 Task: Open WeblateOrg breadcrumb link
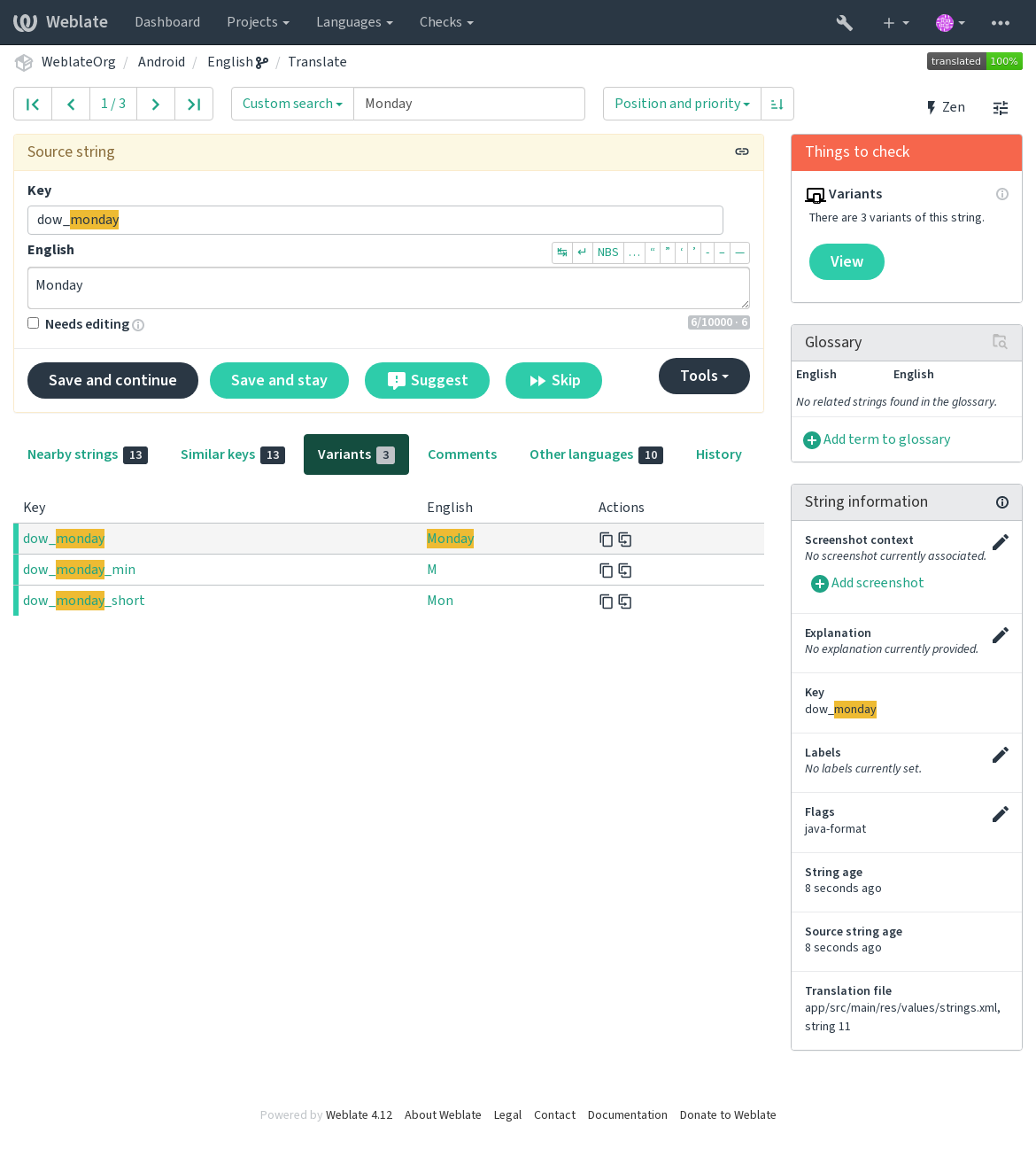pyautogui.click(x=79, y=62)
